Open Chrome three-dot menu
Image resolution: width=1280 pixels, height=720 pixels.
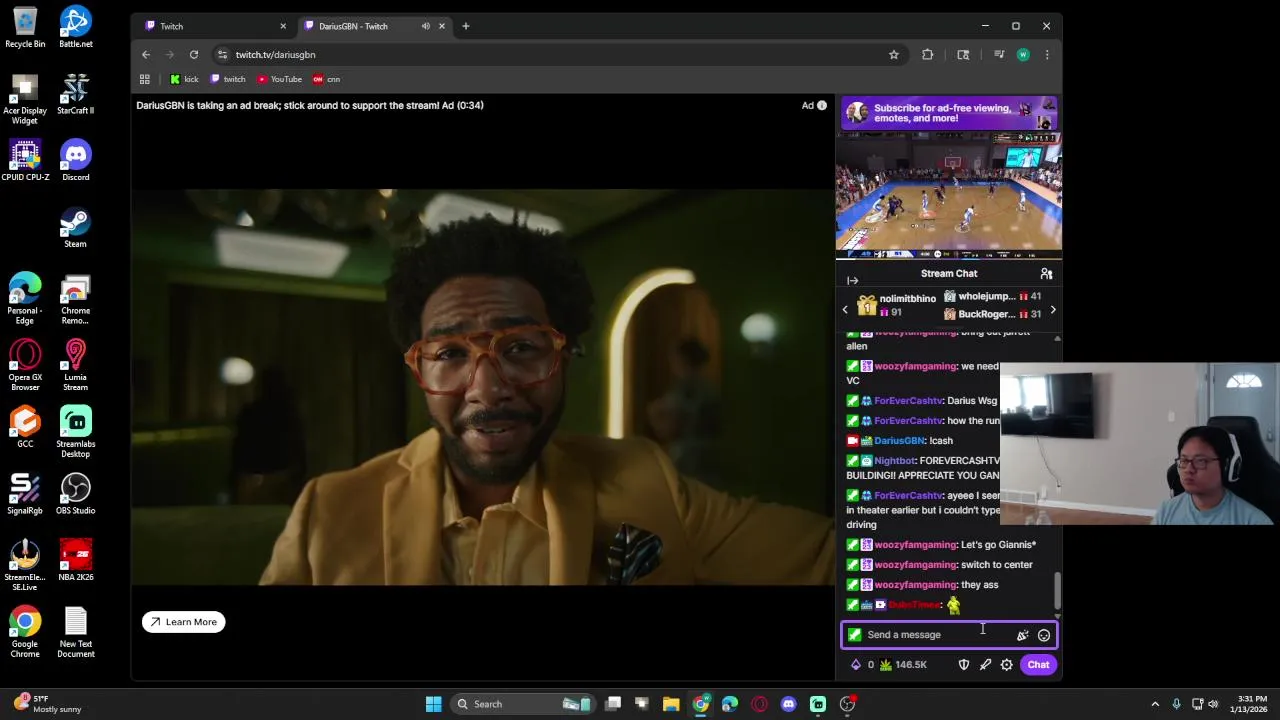pos(1047,54)
